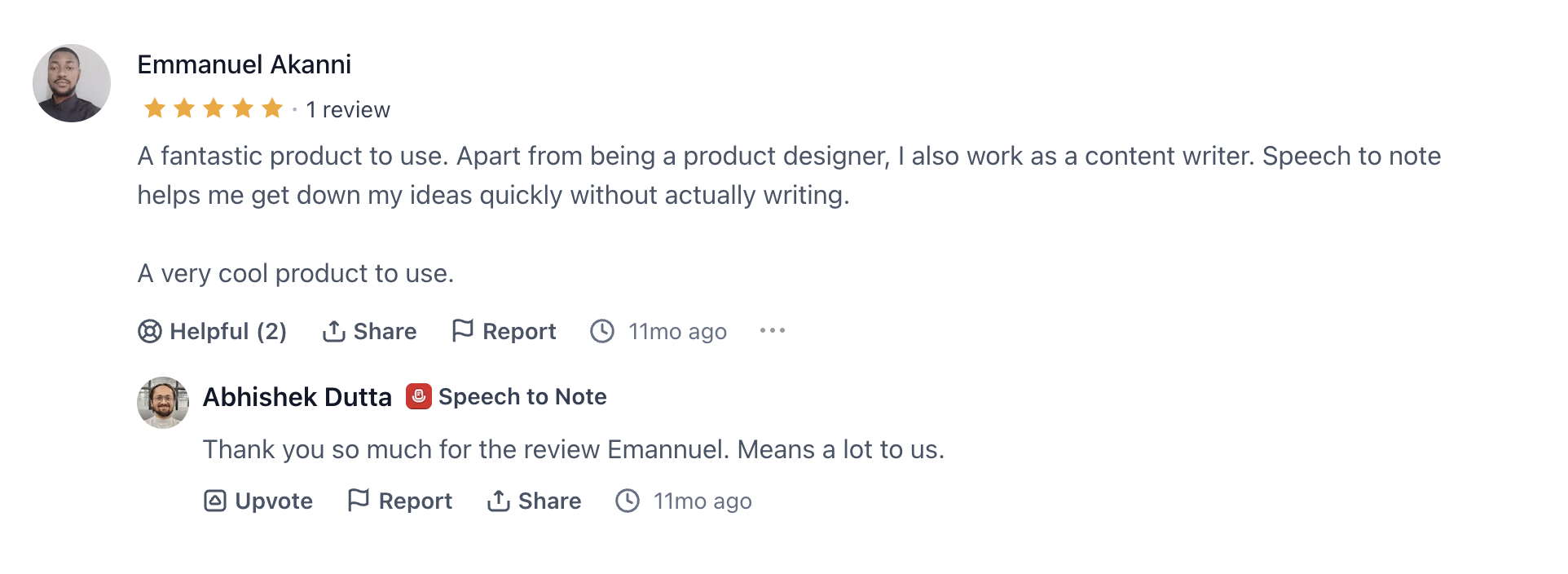Click the Report flag icon on Abhishek's reply
Image resolution: width=1568 pixels, height=574 pixels.
(359, 500)
